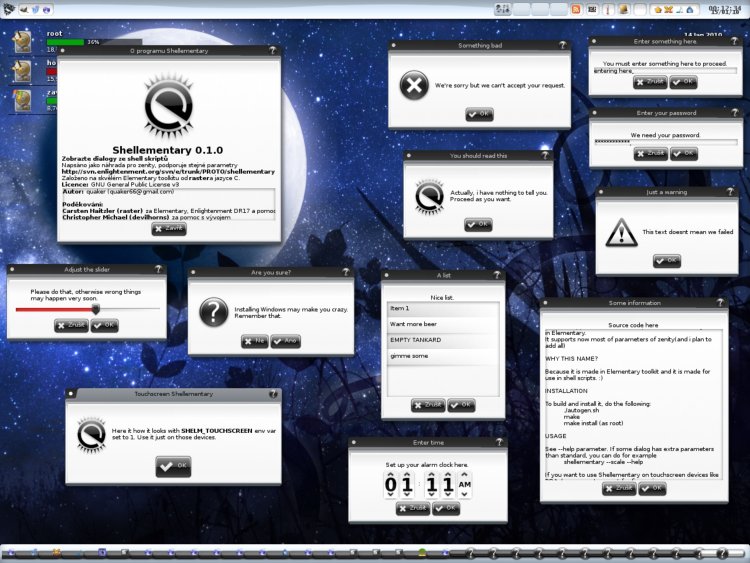This screenshot has height=563, width=750.
Task: Toggle AM/PM using the down arrow
Action: pos(464,494)
